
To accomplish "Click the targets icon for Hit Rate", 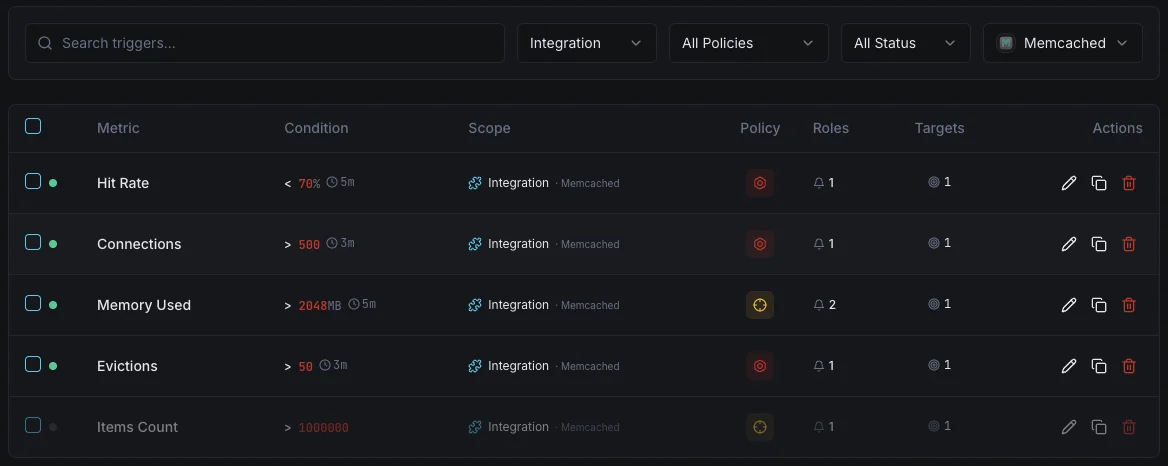I will [933, 182].
